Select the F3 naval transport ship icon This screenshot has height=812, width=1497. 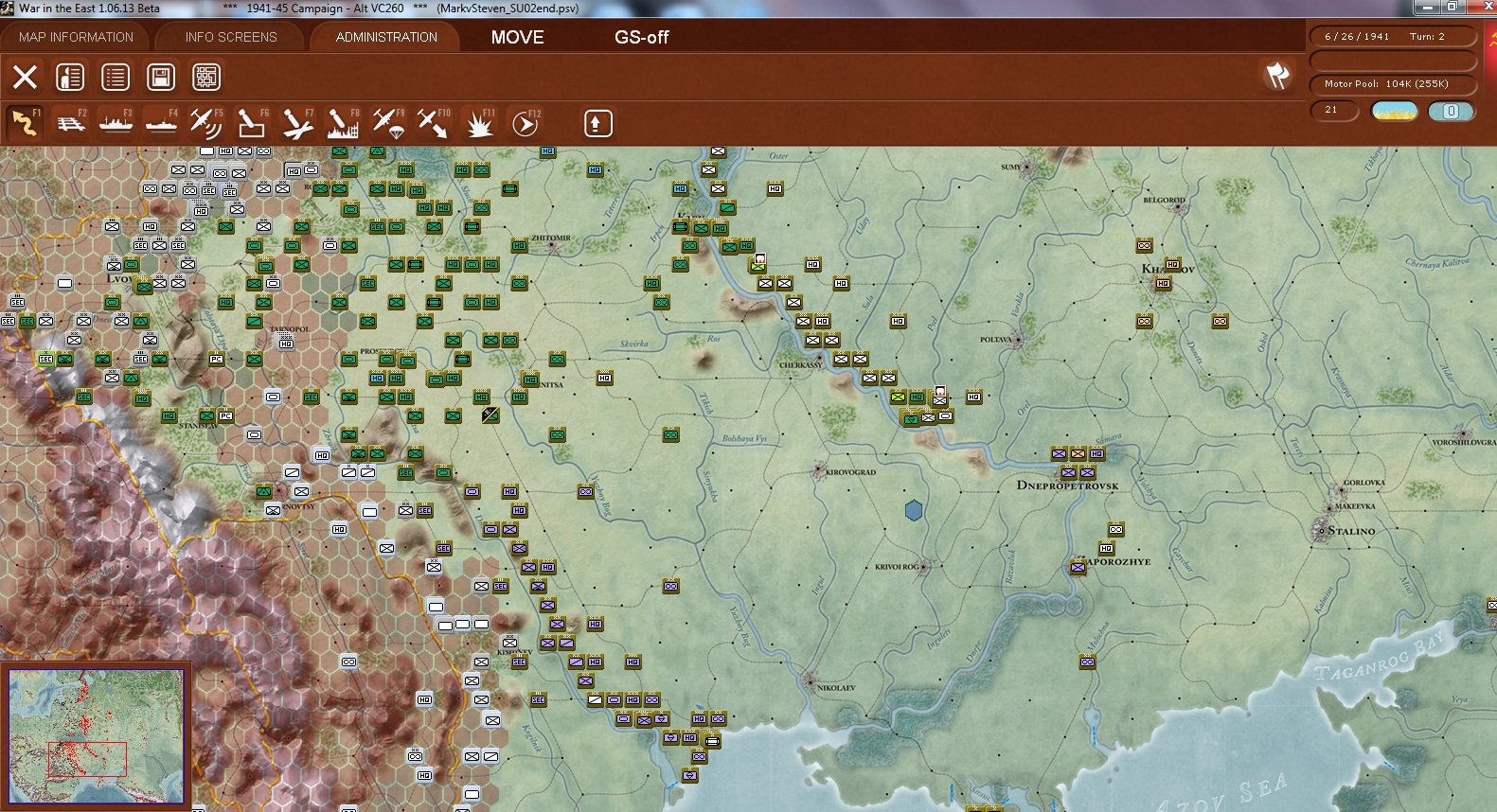(116, 123)
